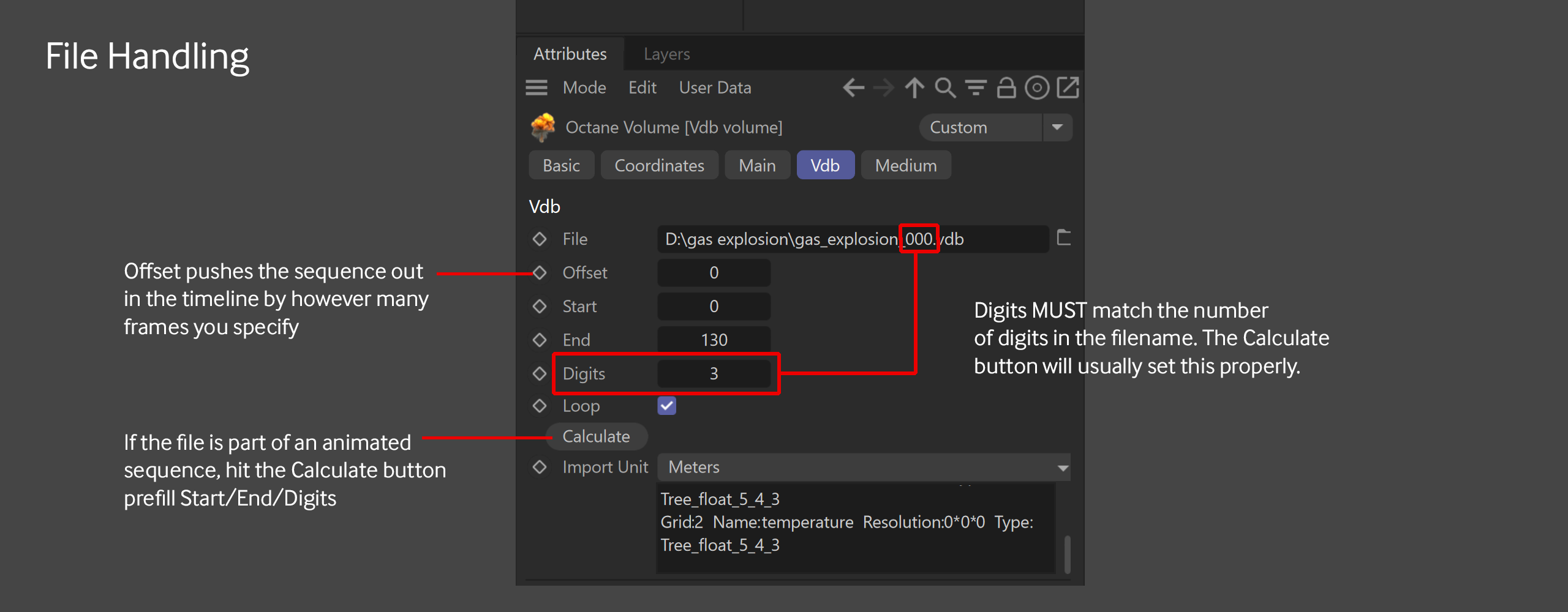Click the filter icon in Attributes toolbar
Viewport: 1568px width, 612px height.
coord(976,88)
